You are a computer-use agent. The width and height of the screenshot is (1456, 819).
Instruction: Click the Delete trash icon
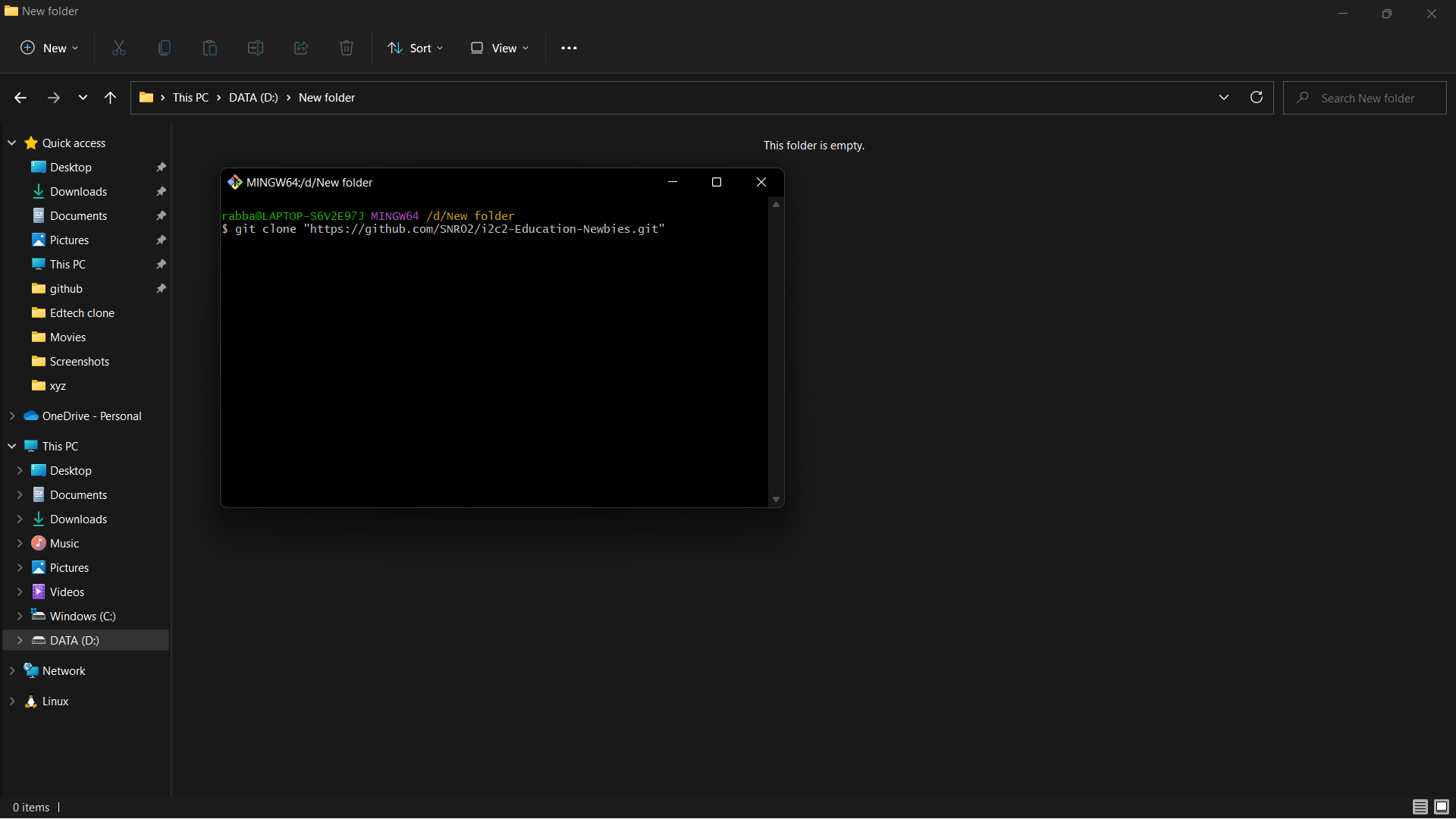[x=346, y=48]
